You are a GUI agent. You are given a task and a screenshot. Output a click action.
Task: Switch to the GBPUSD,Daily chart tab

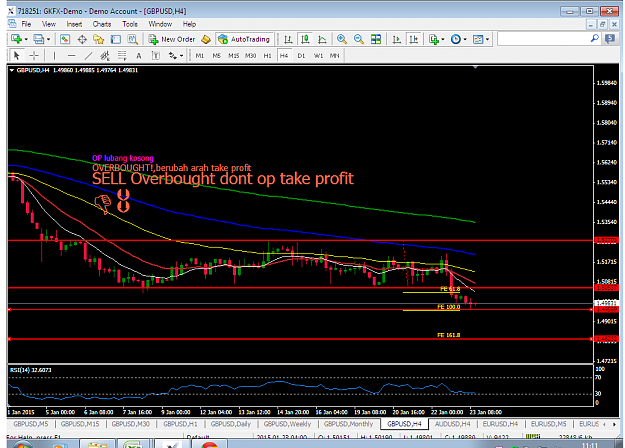(230, 424)
